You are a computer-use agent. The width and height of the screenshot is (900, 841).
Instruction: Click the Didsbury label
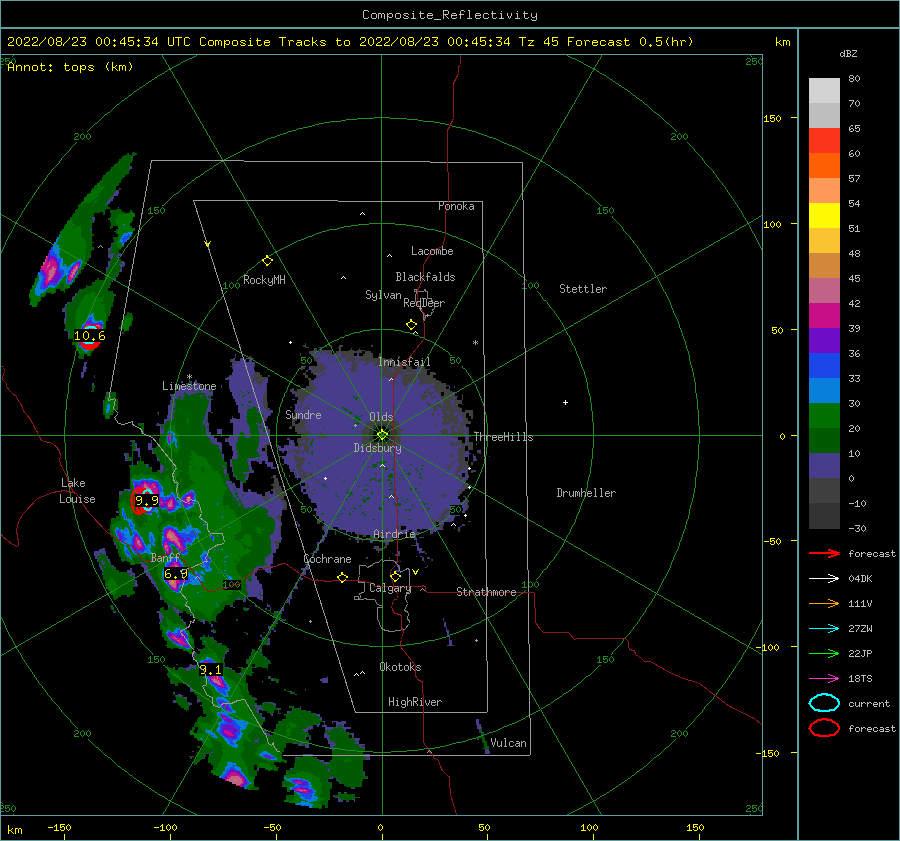(x=378, y=448)
